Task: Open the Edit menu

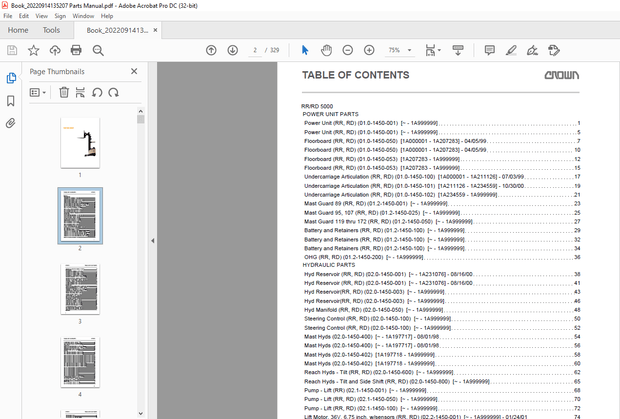Action: coord(24,16)
